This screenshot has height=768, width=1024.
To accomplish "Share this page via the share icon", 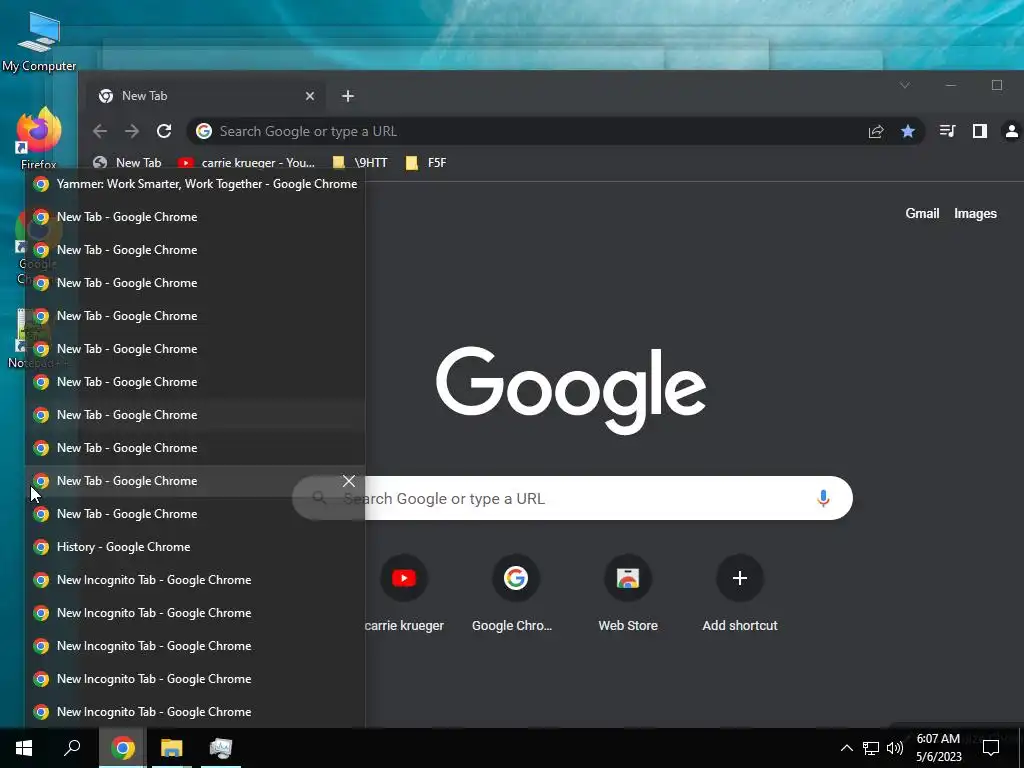I will (876, 131).
